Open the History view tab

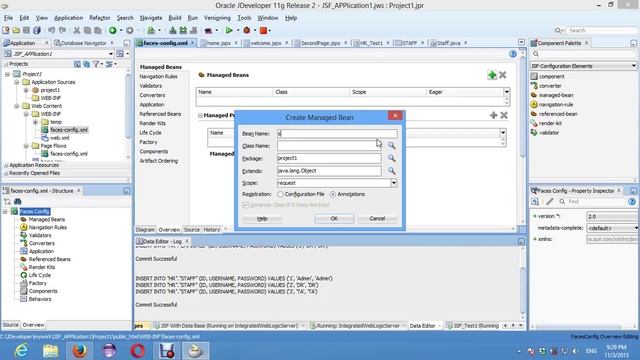(211, 230)
